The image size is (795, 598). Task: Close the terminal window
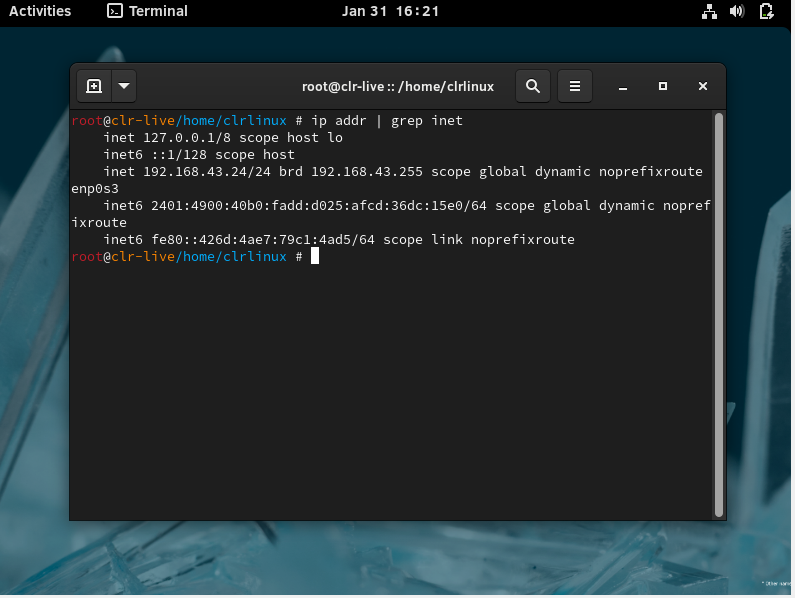tap(703, 86)
